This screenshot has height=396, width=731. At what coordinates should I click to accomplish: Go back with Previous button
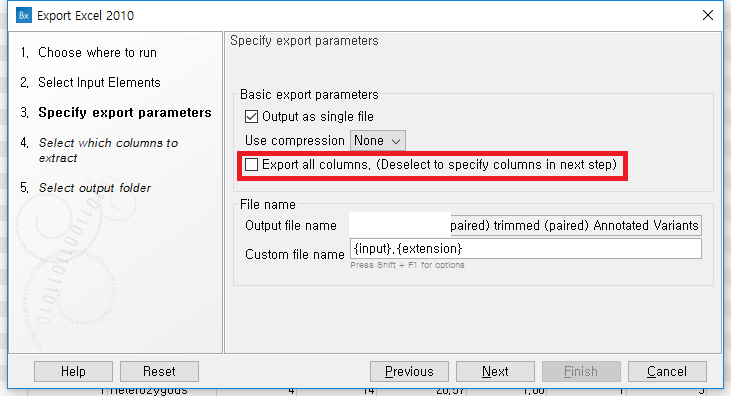[409, 371]
